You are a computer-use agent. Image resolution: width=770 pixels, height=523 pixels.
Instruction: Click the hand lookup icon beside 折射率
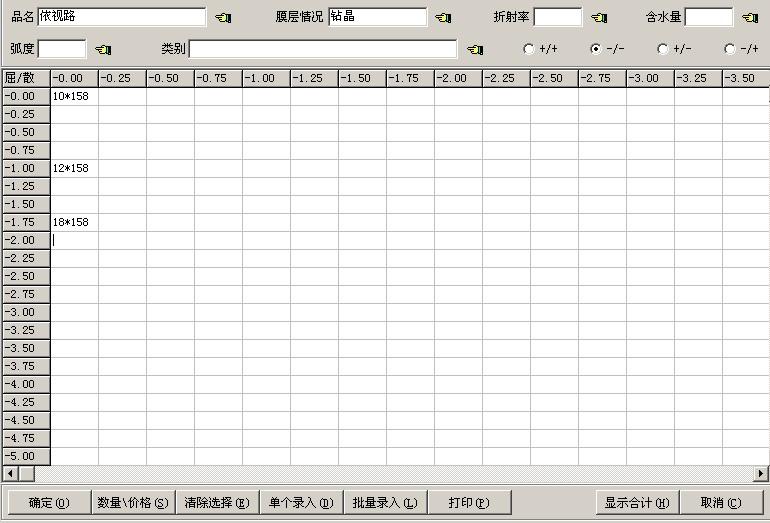click(599, 17)
